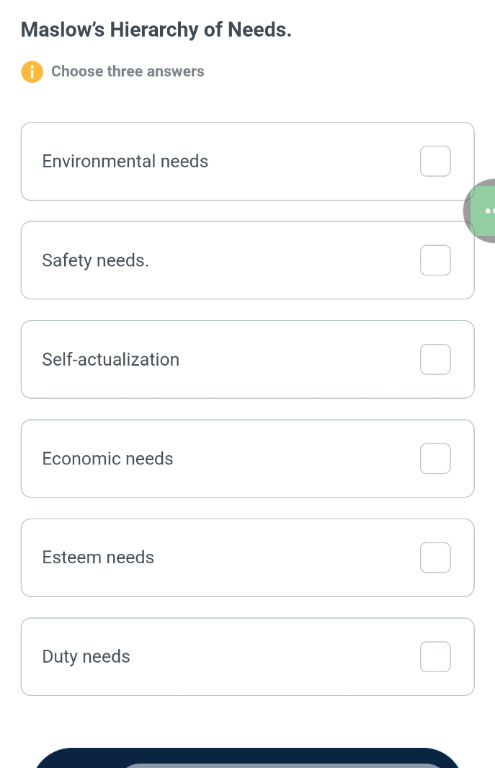
Task: Click the Environmental needs label text
Action: (x=125, y=161)
